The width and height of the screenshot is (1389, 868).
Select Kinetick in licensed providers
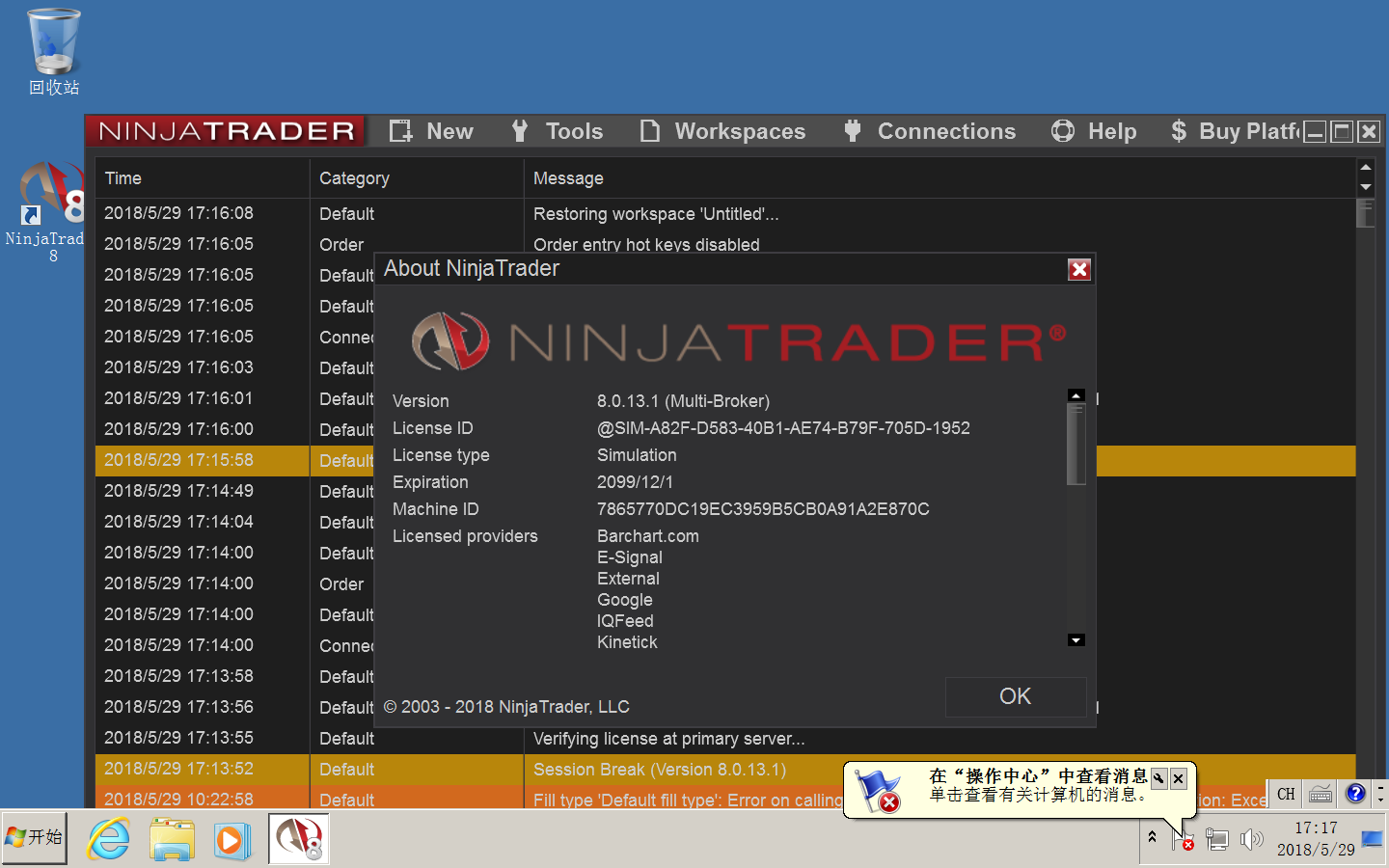pyautogui.click(x=627, y=642)
